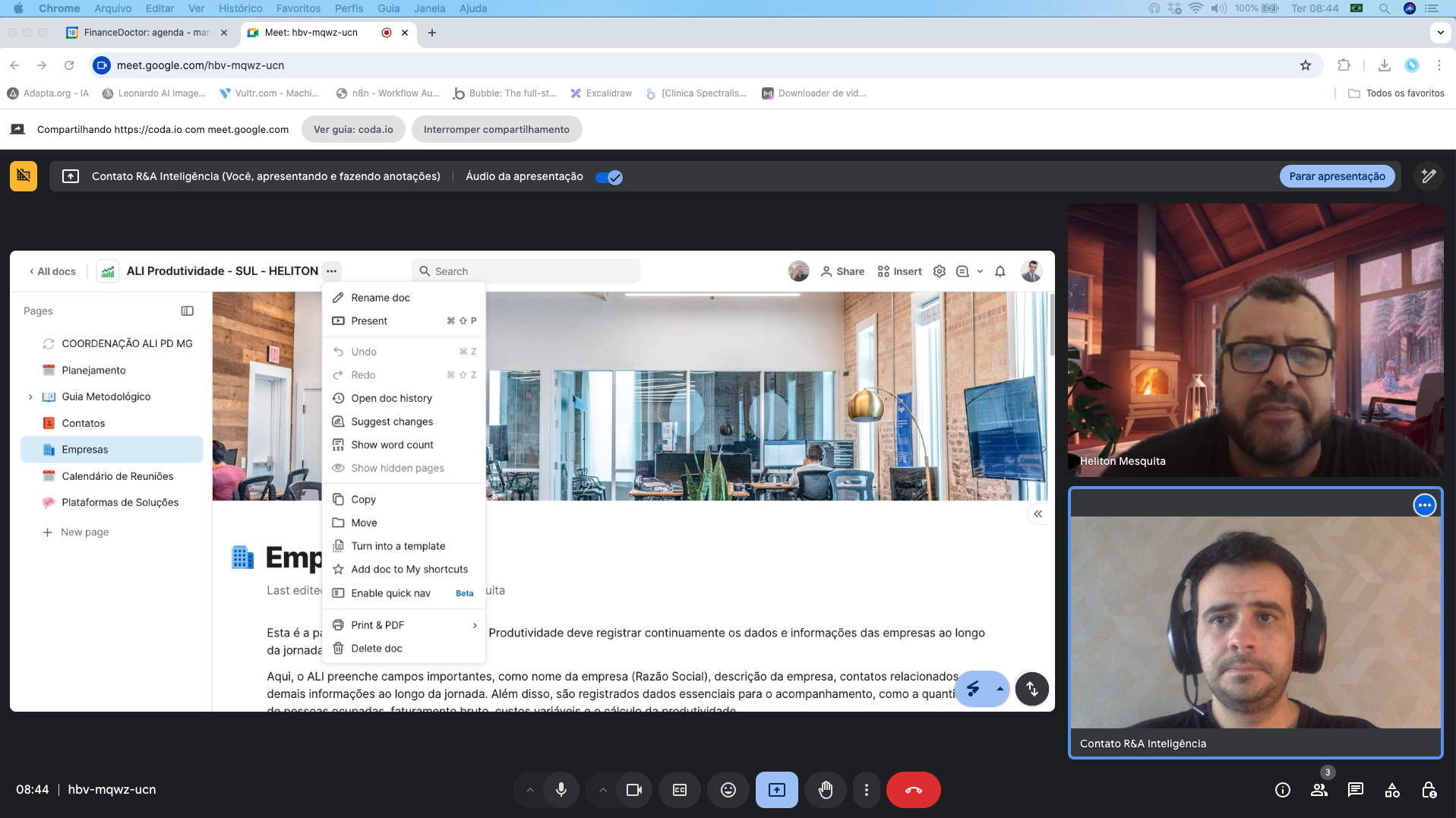Switch to FinanceDoctor agenda tab
Image resolution: width=1456 pixels, height=818 pixels.
point(147,33)
